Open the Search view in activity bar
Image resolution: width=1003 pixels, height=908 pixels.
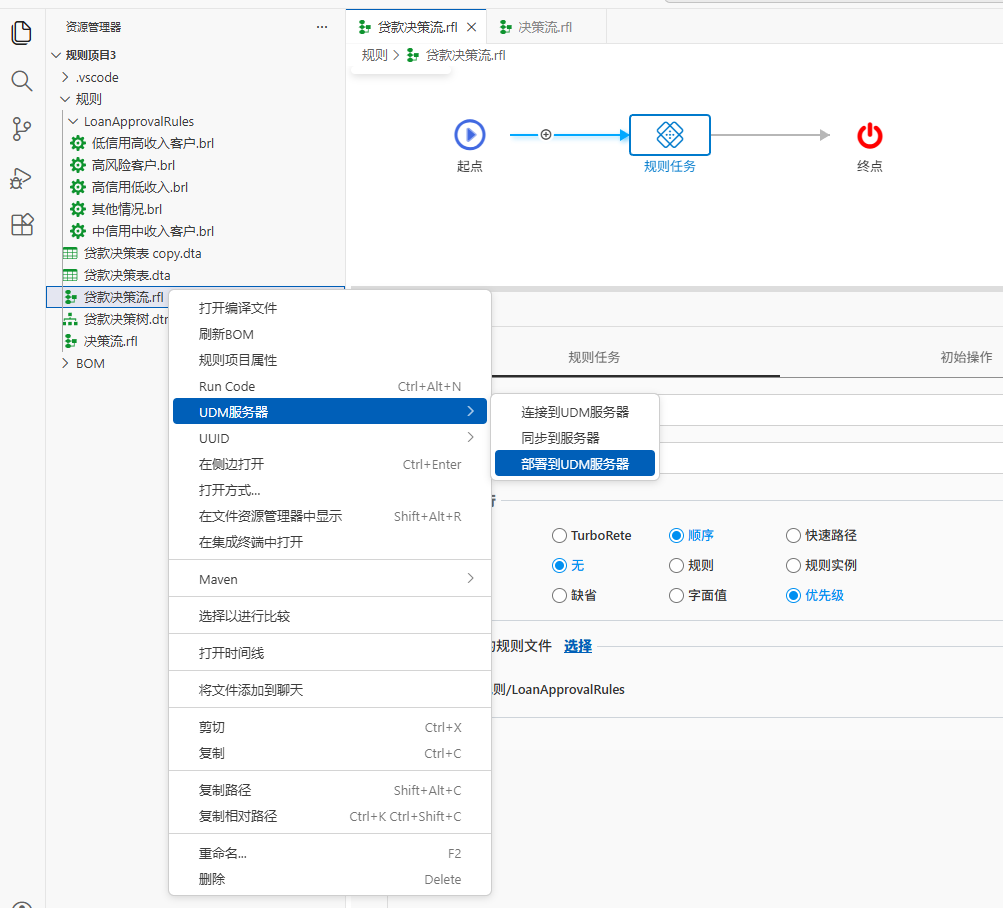point(22,81)
